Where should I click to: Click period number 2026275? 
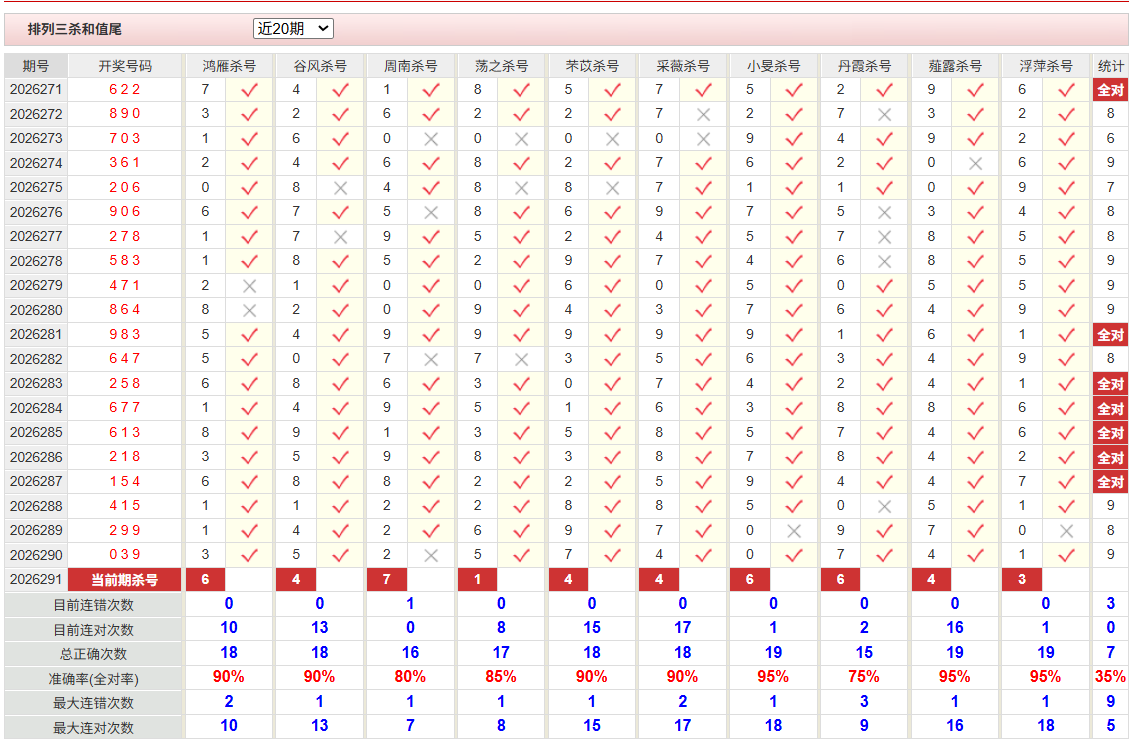(36, 187)
